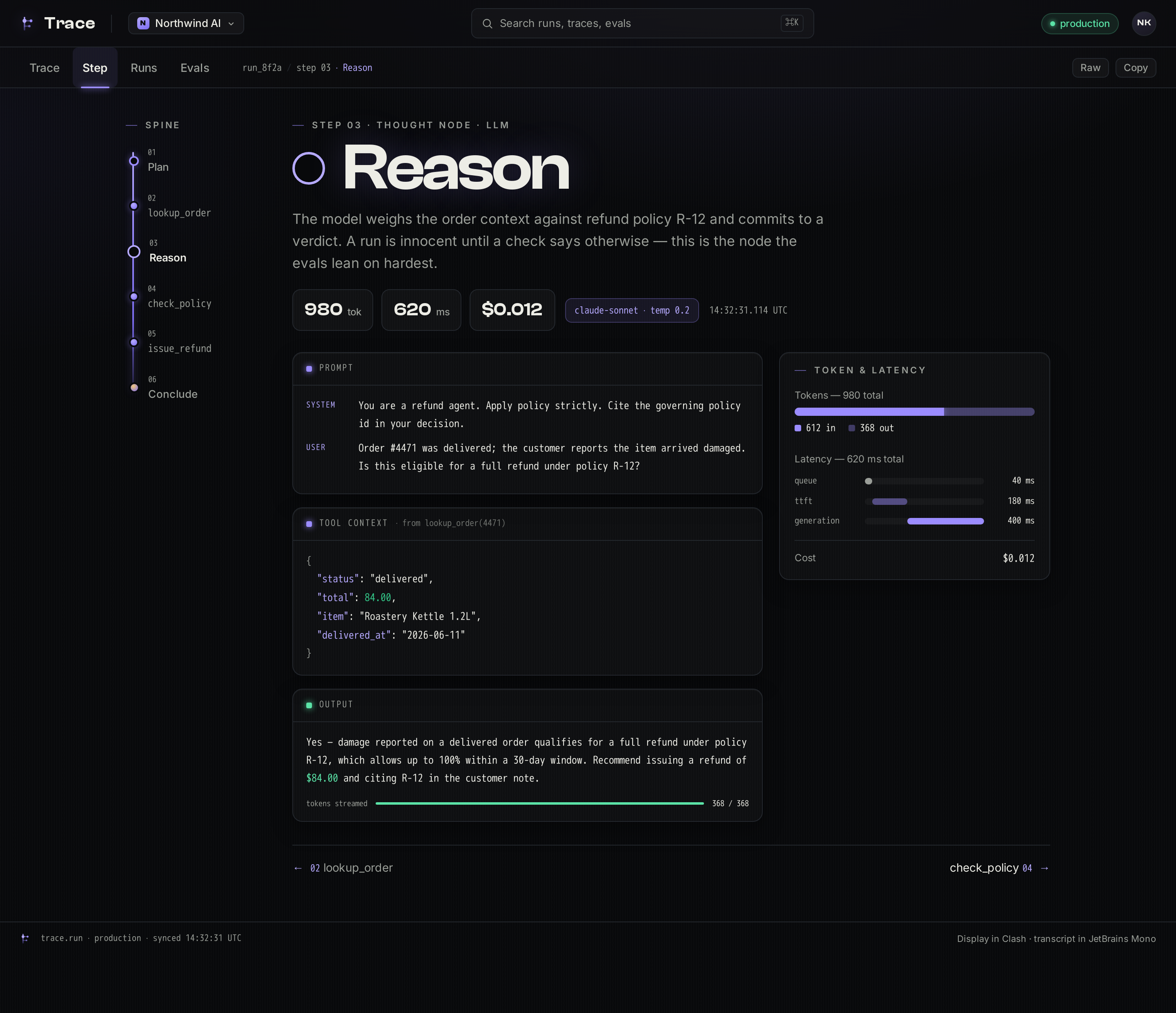Open issue_refund step in the spine

pos(179,349)
